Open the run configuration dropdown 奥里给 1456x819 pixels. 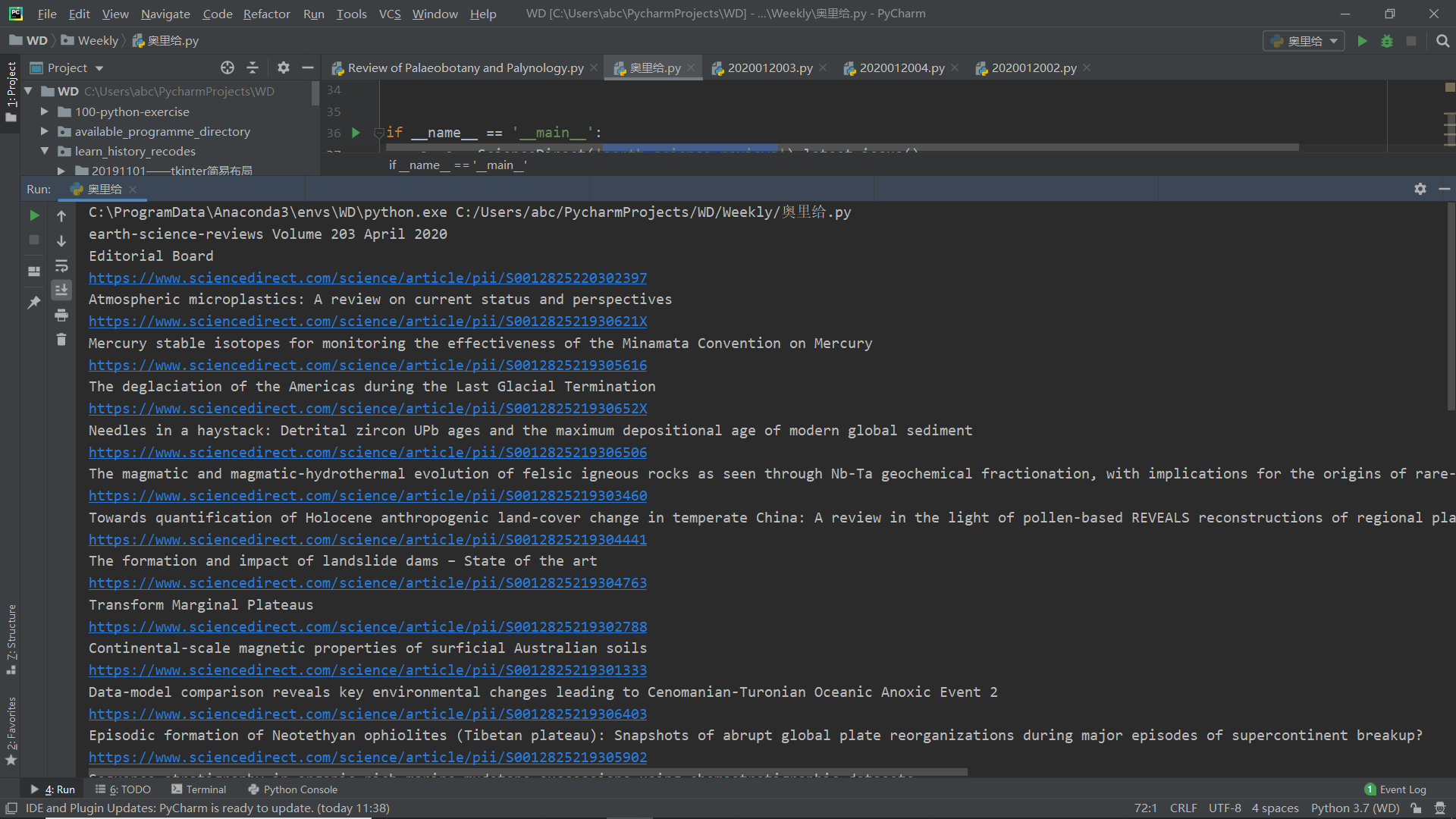1304,41
